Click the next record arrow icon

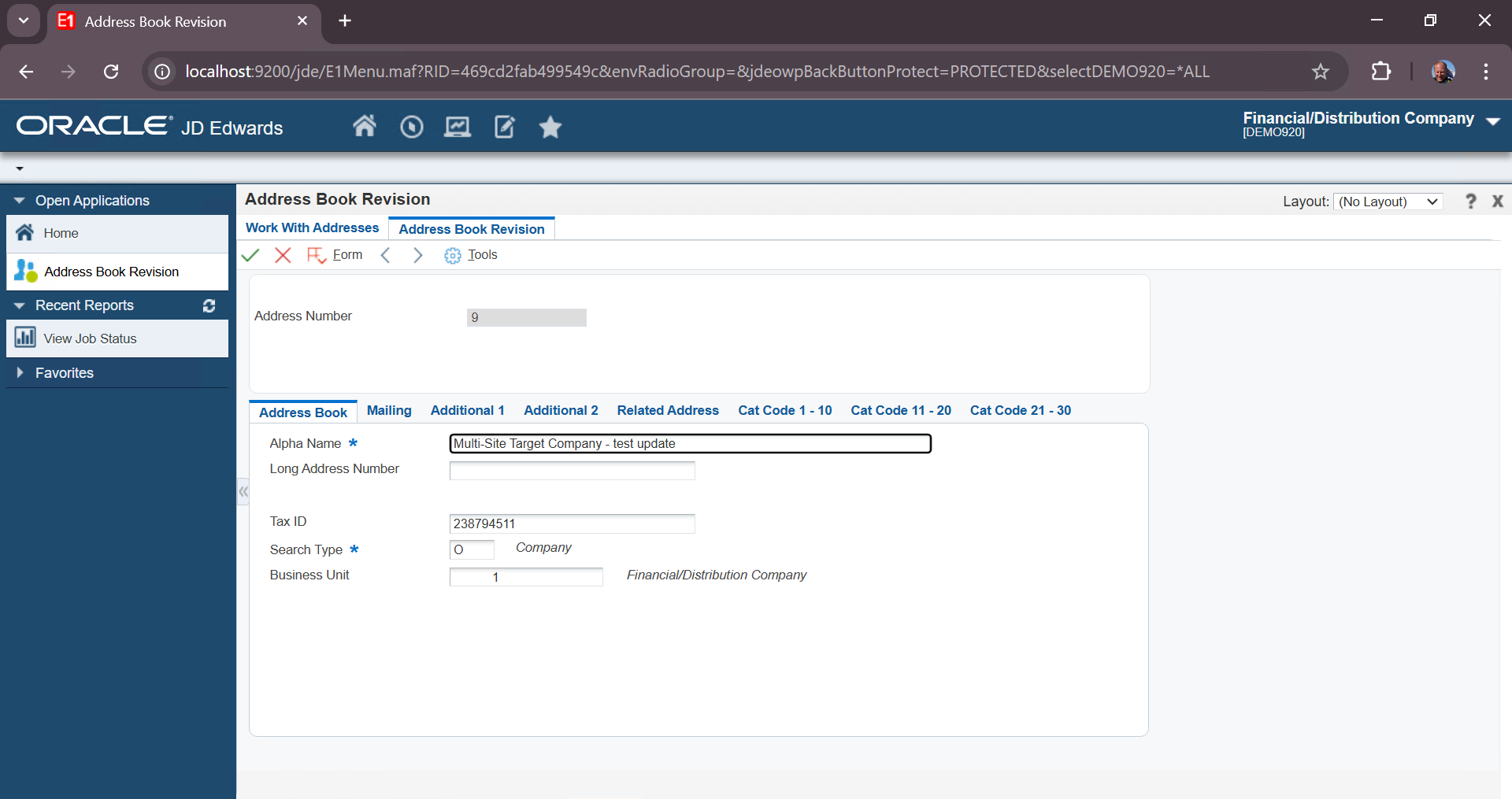pos(417,255)
